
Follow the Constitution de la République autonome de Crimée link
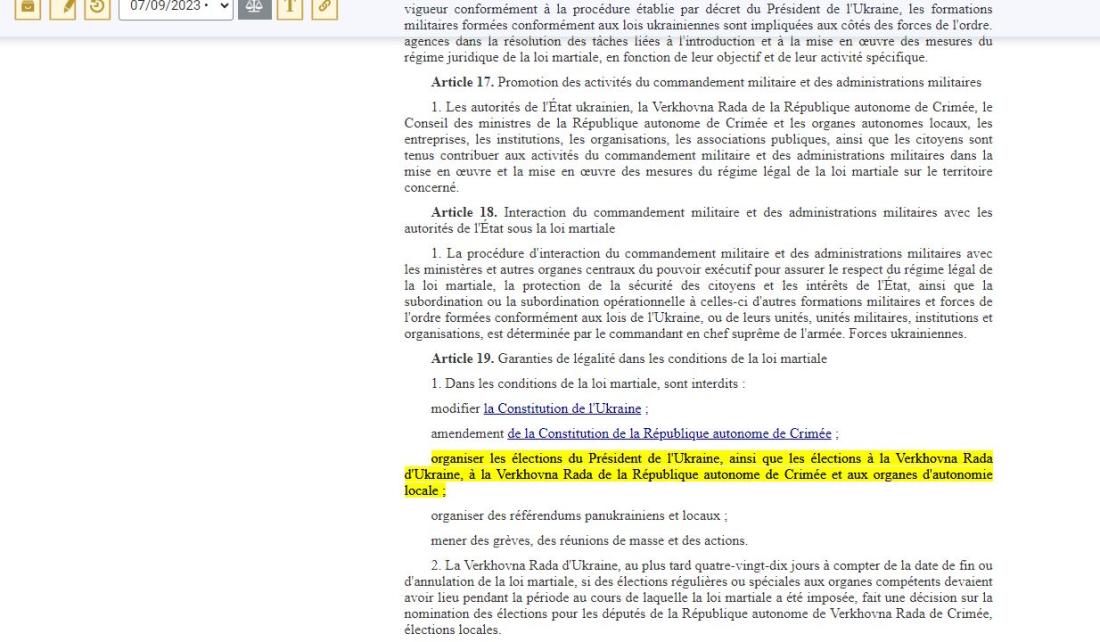click(x=669, y=434)
